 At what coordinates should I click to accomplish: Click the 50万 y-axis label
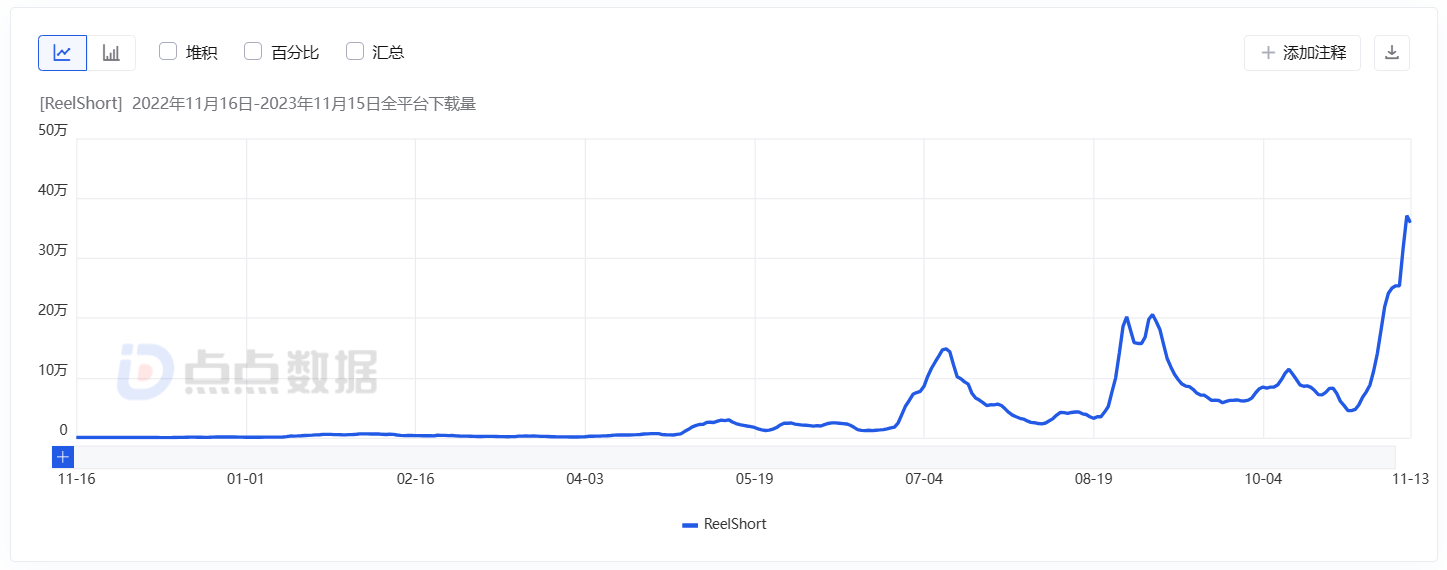click(53, 130)
